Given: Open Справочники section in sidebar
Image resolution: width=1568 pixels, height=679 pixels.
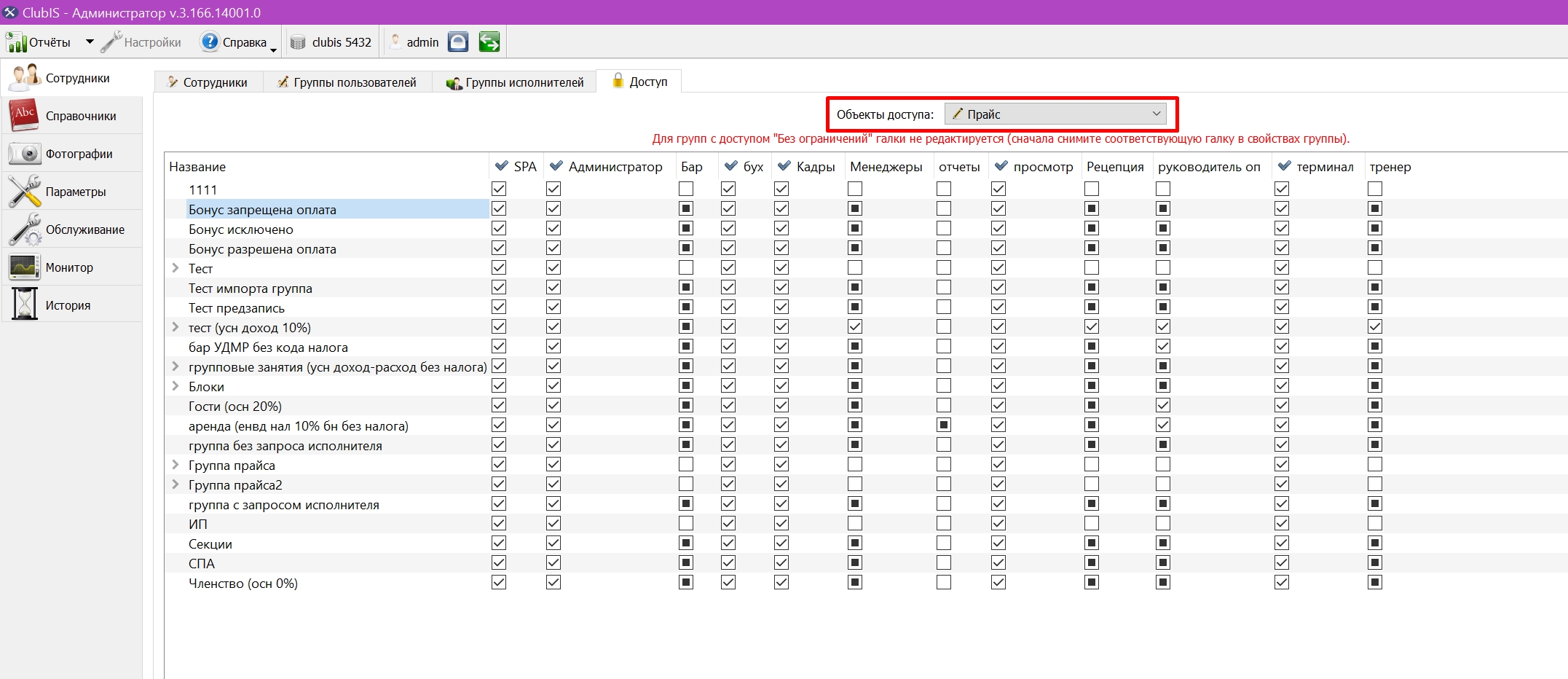Looking at the screenshot, I should (71, 116).
